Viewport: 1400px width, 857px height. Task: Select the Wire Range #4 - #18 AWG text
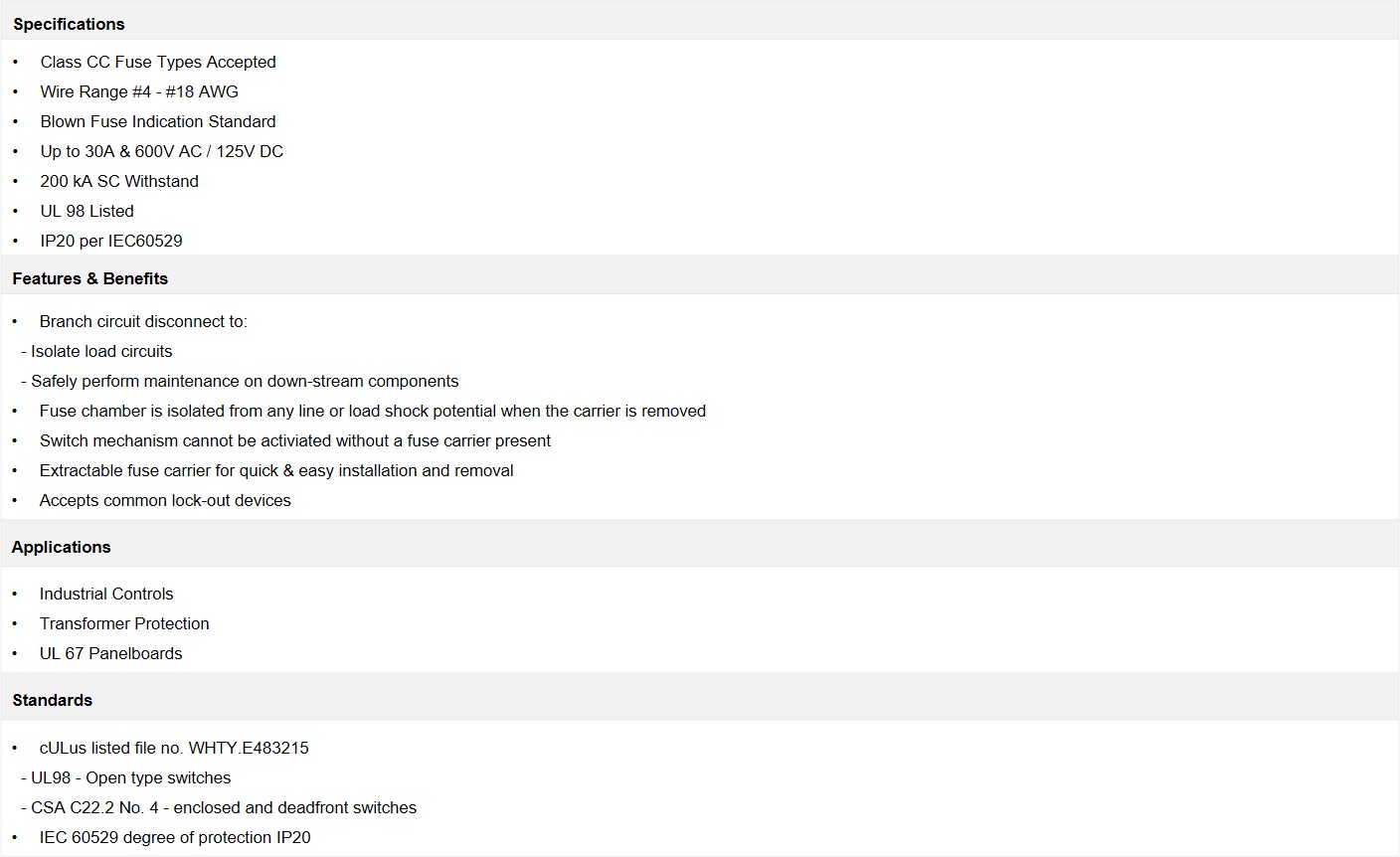[139, 91]
